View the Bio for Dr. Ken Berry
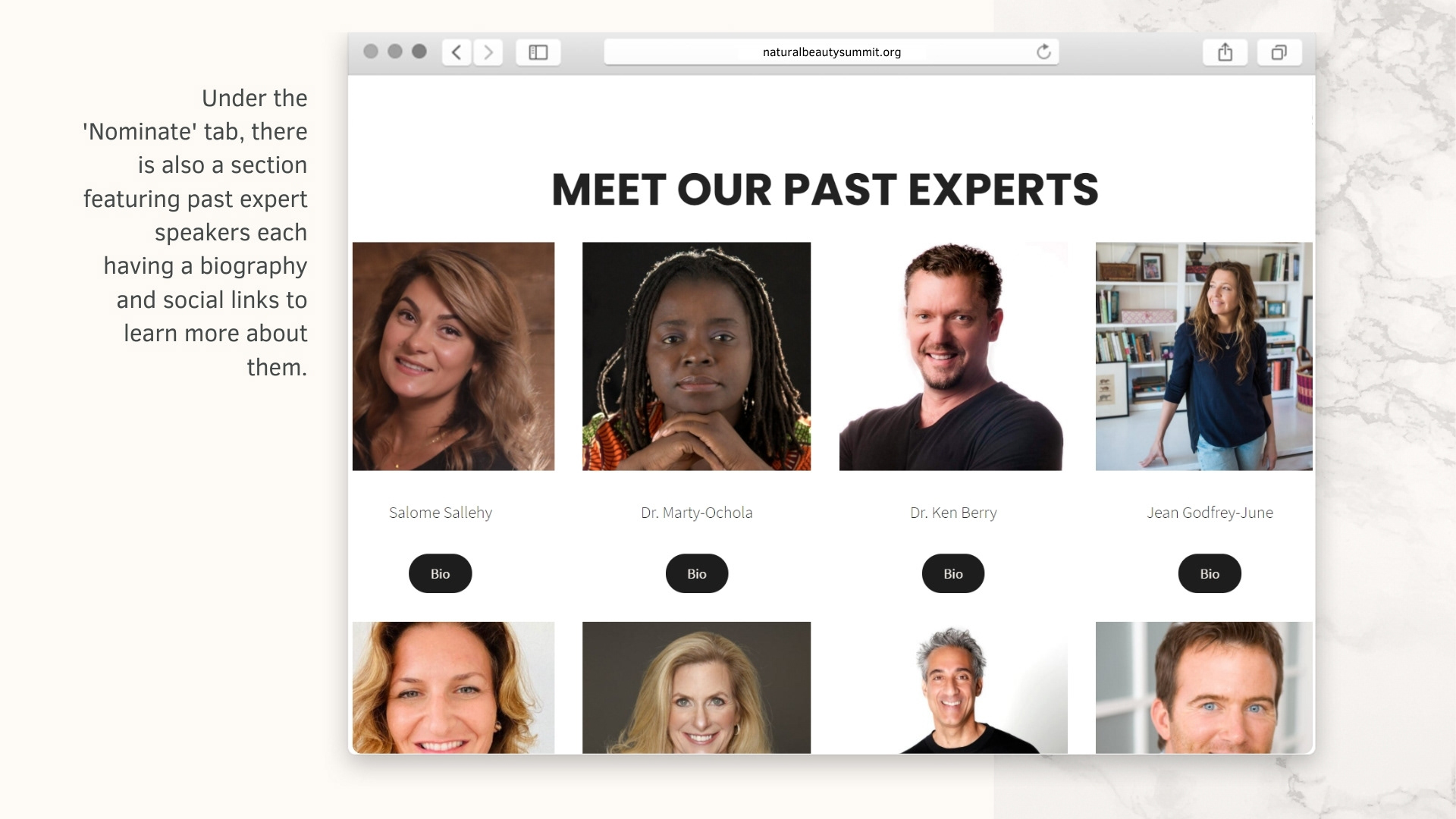 pos(953,573)
